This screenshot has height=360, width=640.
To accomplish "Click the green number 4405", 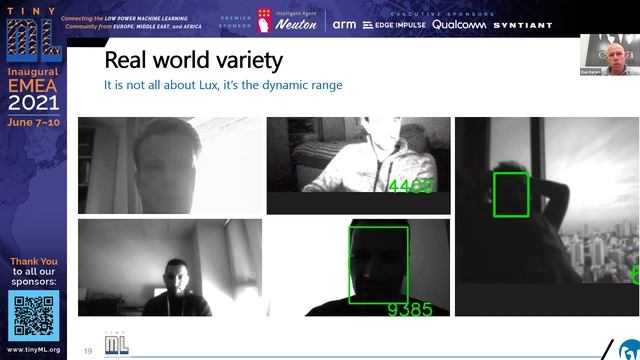I will coord(411,186).
